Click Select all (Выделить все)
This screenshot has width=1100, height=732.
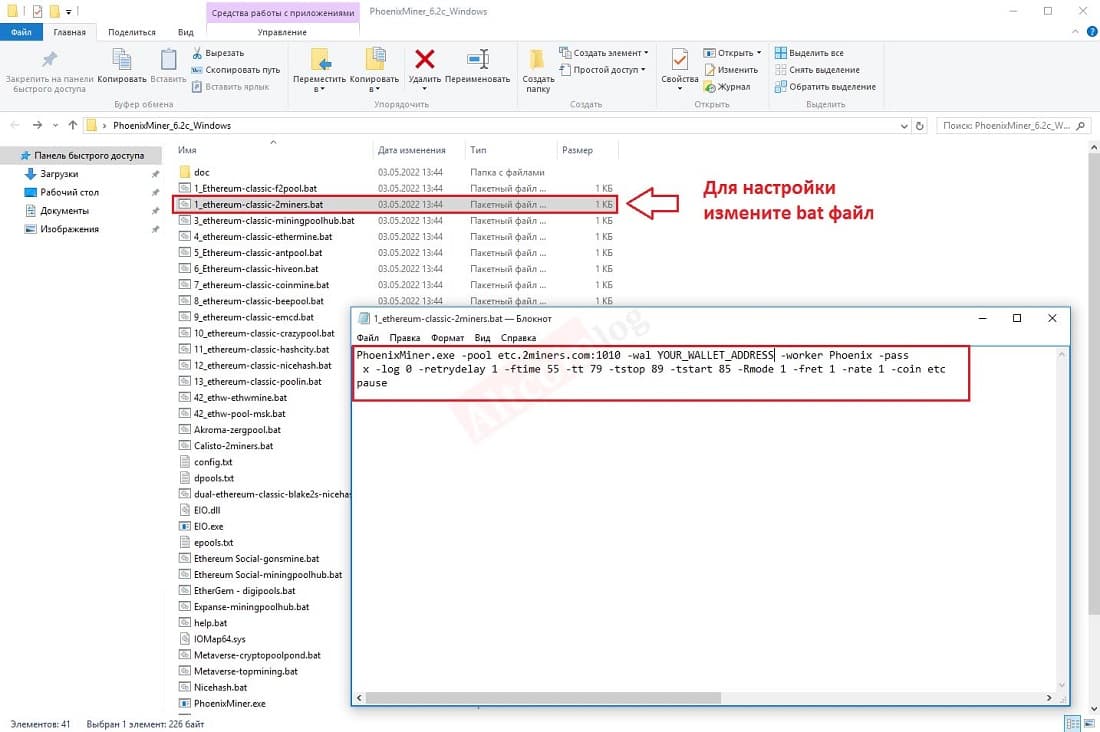point(809,53)
